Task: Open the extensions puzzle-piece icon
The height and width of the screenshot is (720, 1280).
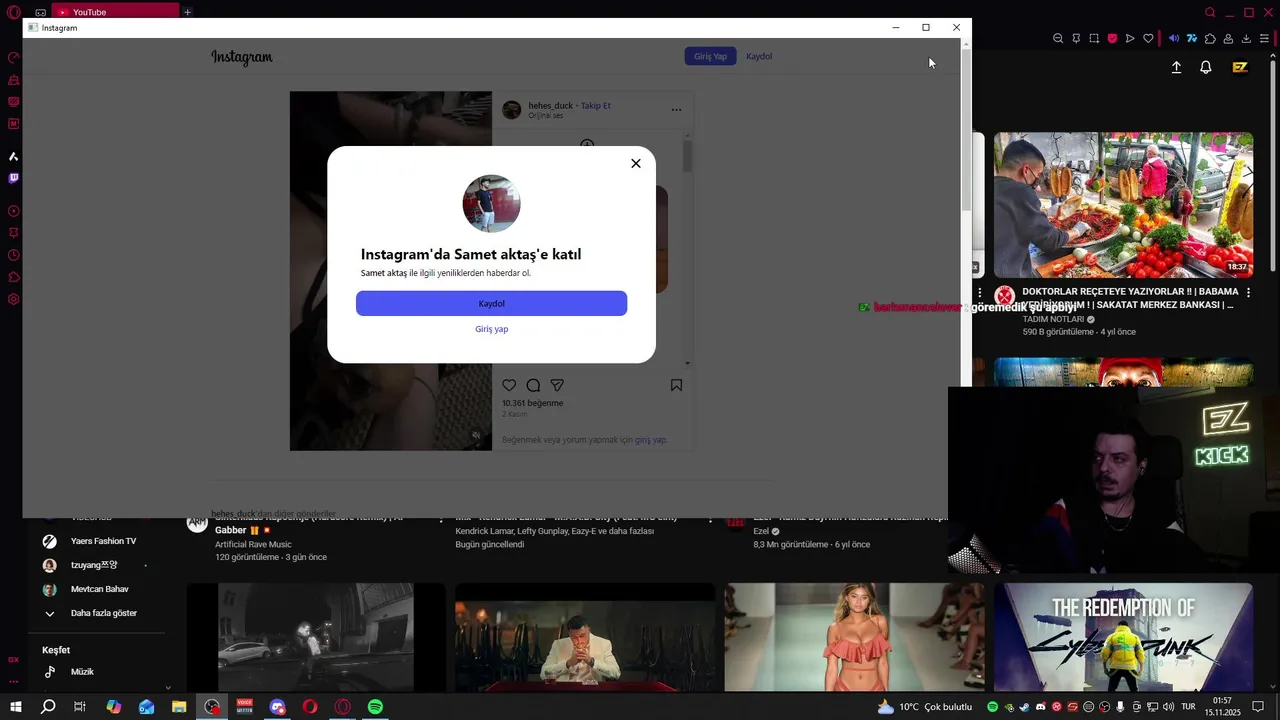Action: pos(1210,39)
